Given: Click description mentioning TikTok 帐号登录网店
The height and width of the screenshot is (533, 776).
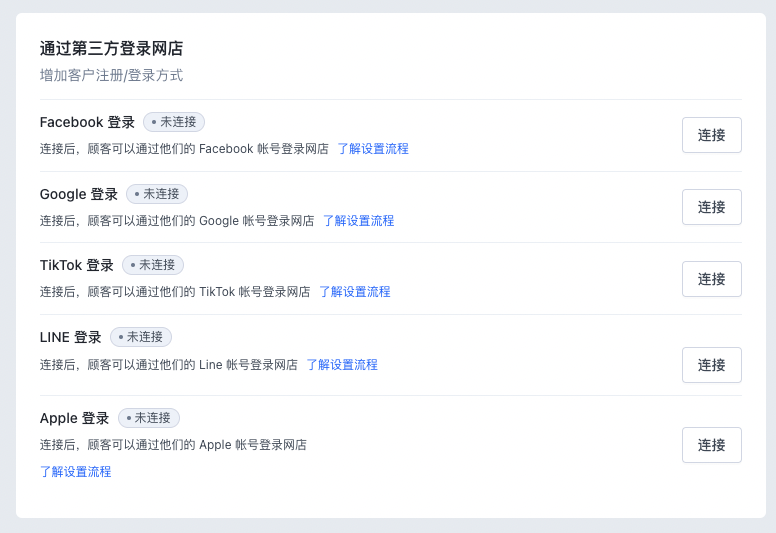Looking at the screenshot, I should click(175, 292).
